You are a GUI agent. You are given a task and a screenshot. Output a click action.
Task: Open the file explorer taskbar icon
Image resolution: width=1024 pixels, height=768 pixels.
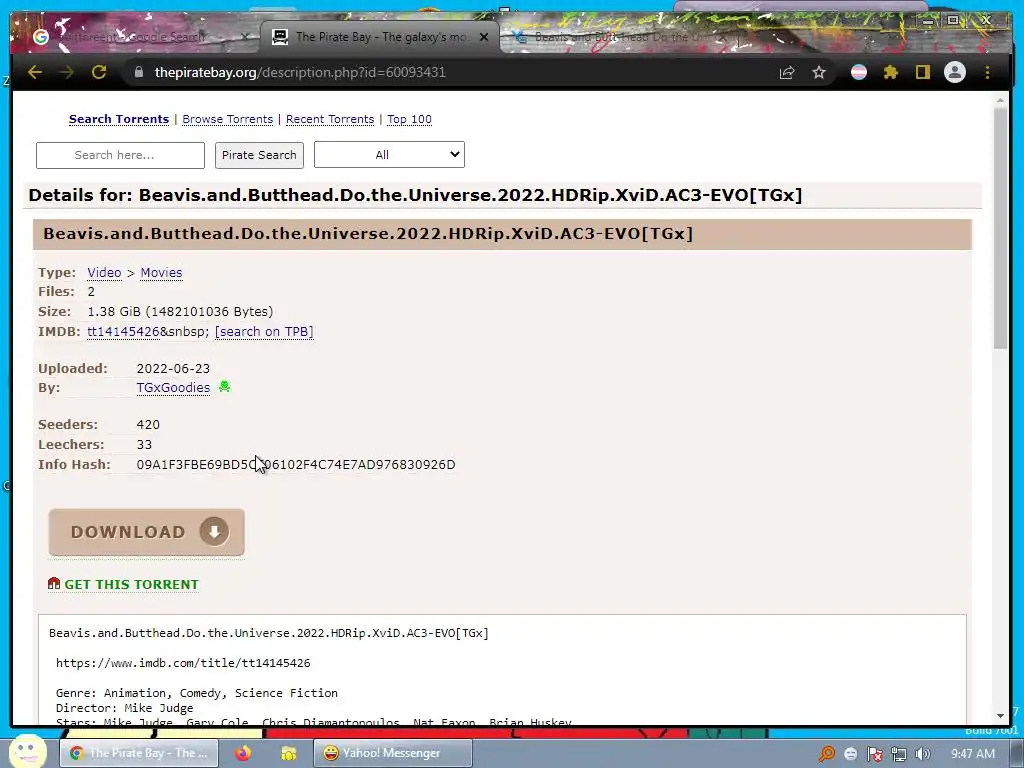click(288, 753)
